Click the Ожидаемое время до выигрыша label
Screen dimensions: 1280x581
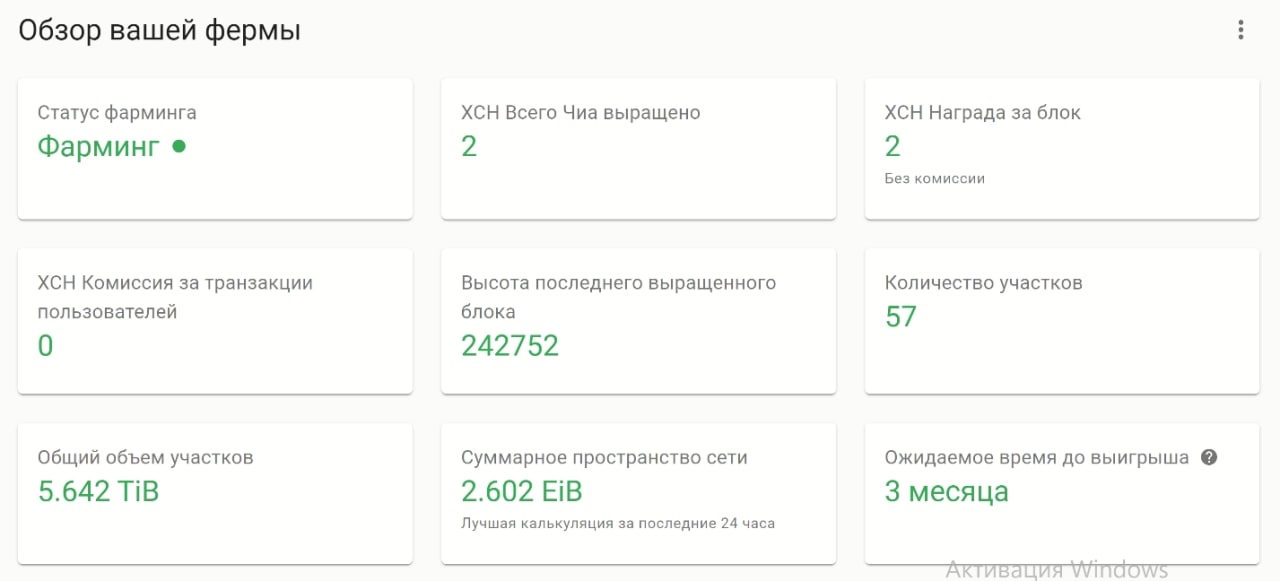point(1037,458)
